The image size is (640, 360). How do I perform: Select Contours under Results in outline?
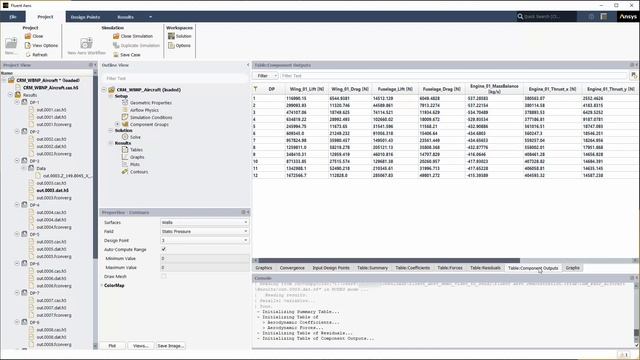[139, 172]
